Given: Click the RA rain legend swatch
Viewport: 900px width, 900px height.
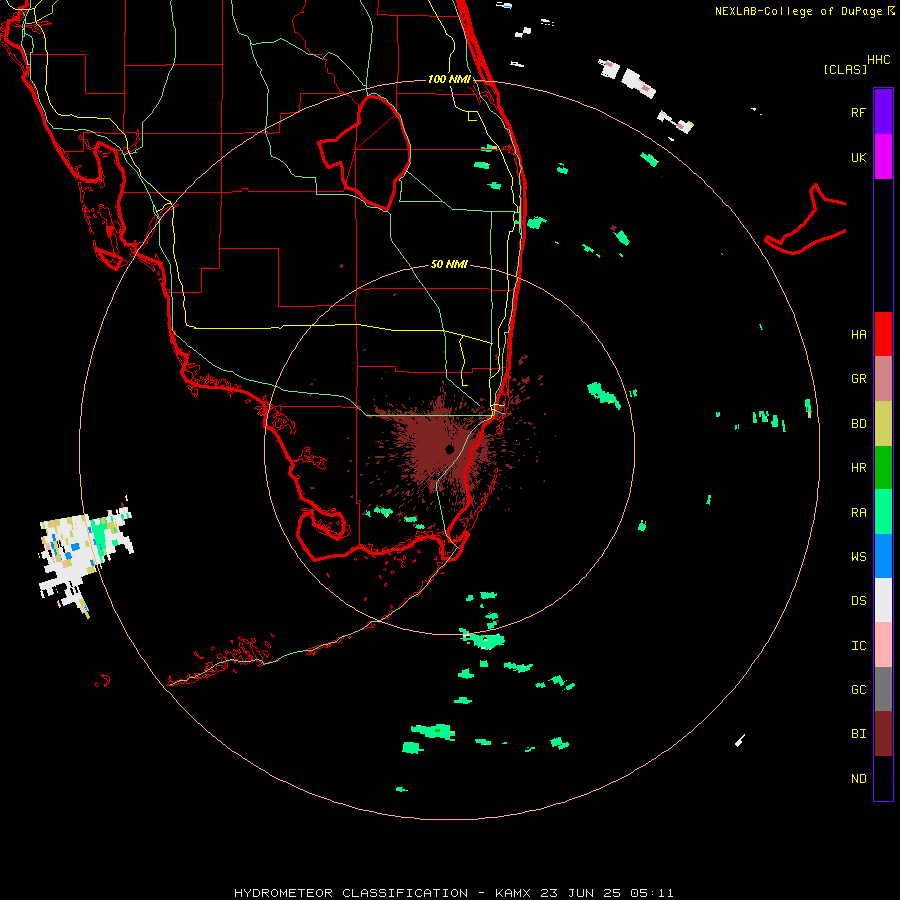Looking at the screenshot, I should (x=883, y=512).
